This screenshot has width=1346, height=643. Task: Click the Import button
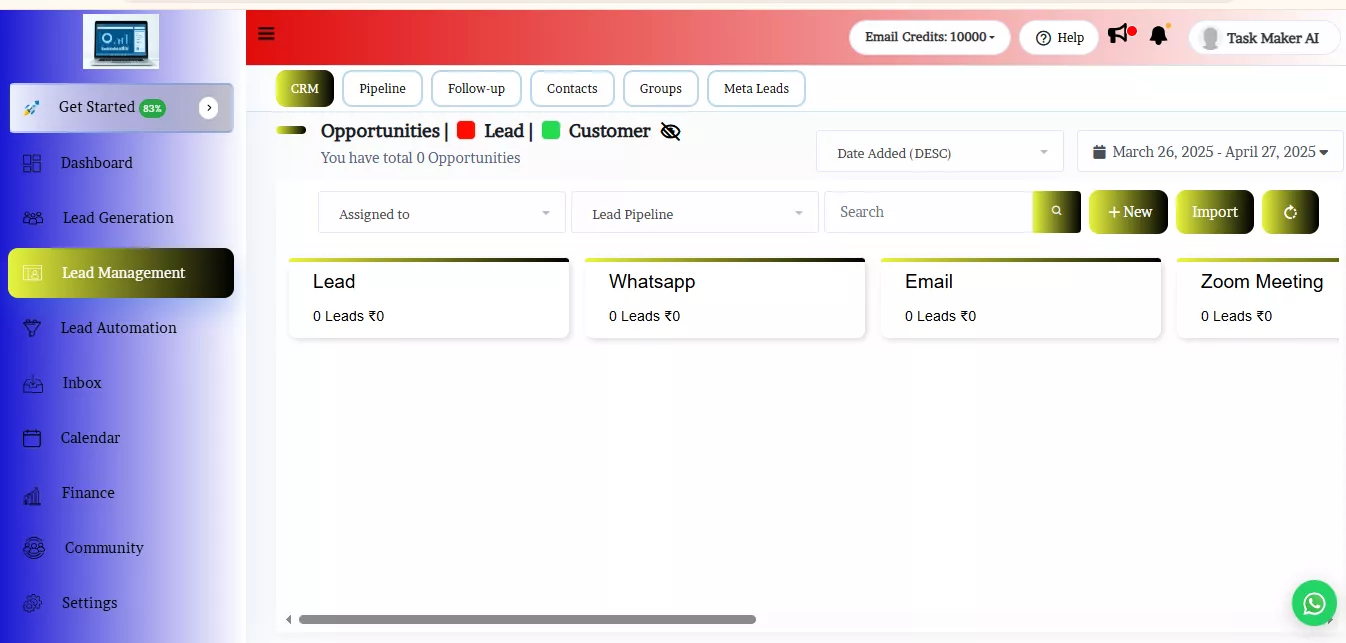pos(1214,212)
